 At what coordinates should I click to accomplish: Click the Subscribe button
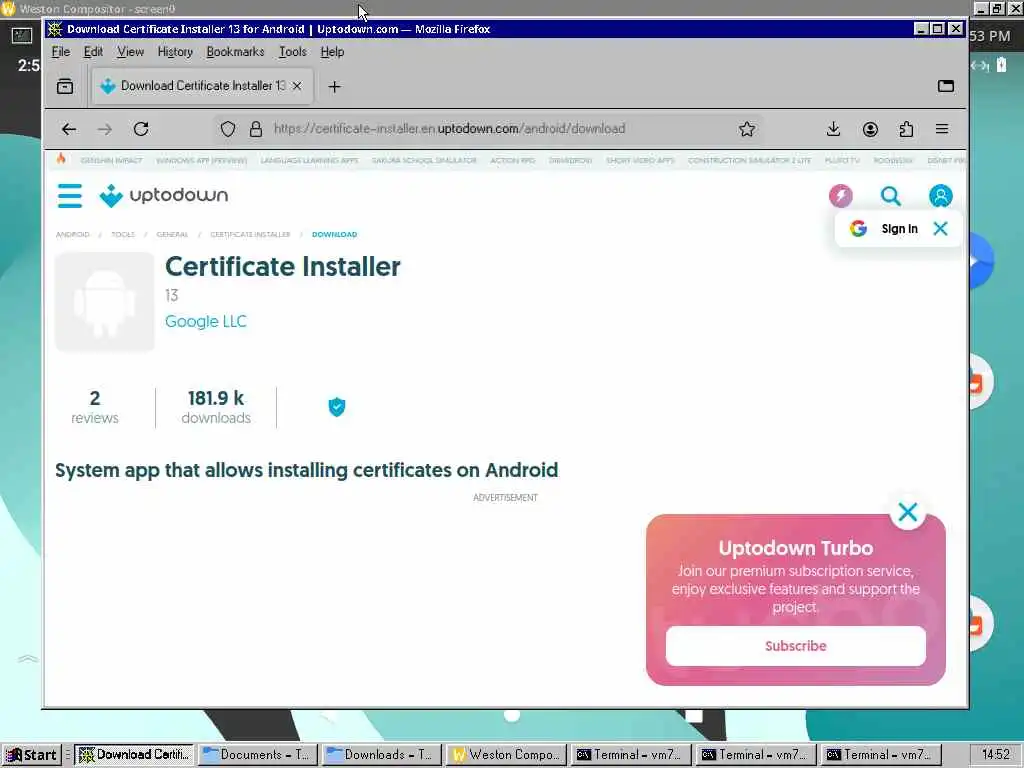pyautogui.click(x=795, y=646)
